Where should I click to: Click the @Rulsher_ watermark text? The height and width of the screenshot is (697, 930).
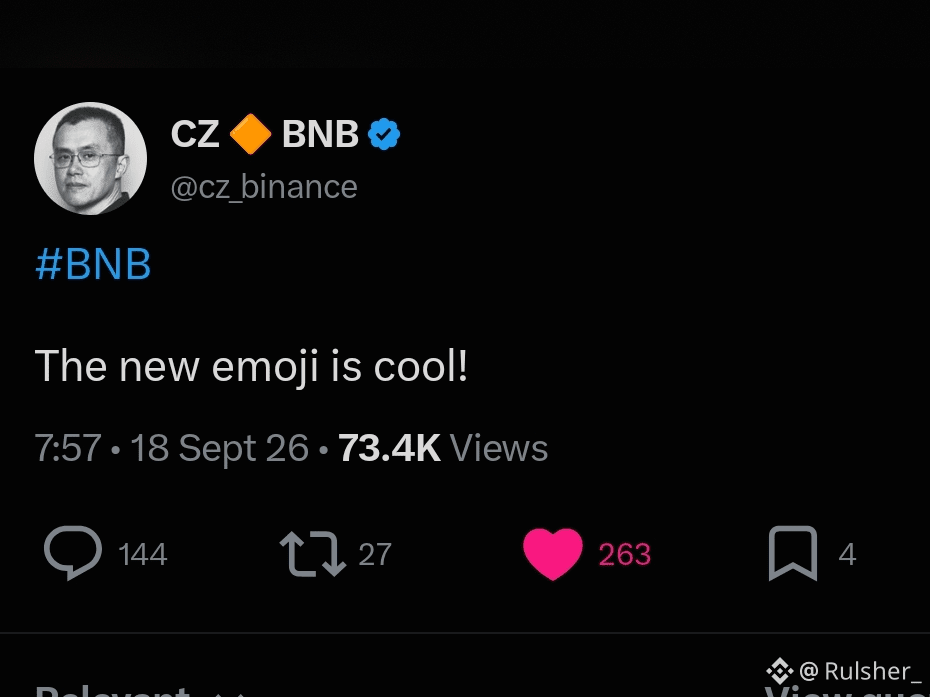point(861,671)
